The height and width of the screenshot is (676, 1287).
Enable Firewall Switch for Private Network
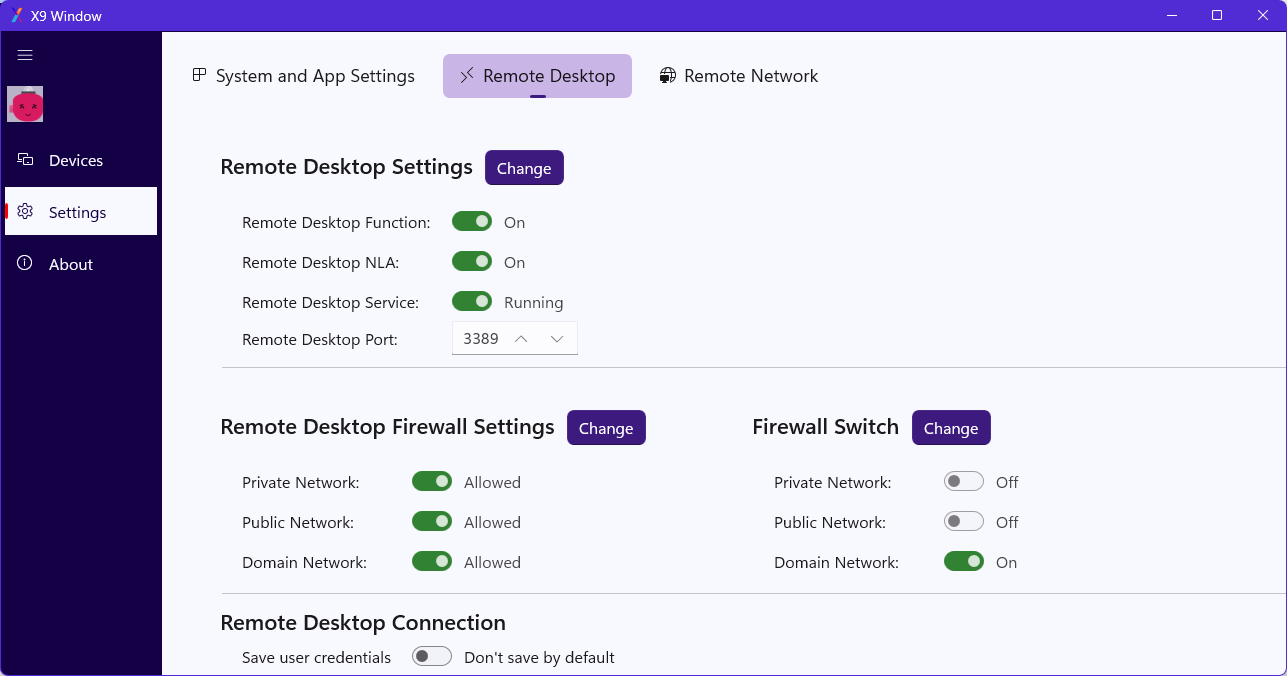point(964,482)
